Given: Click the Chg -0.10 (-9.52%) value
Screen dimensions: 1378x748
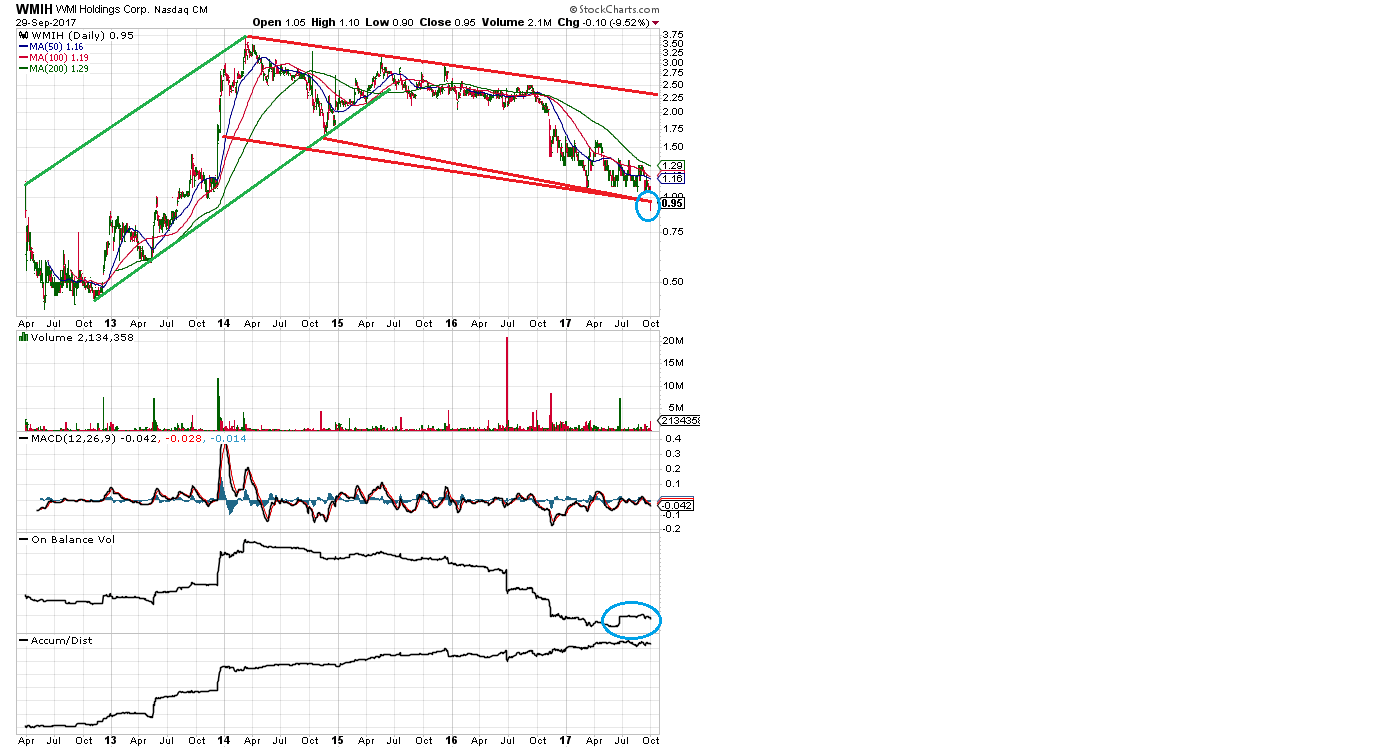Looking at the screenshot, I should point(602,22).
